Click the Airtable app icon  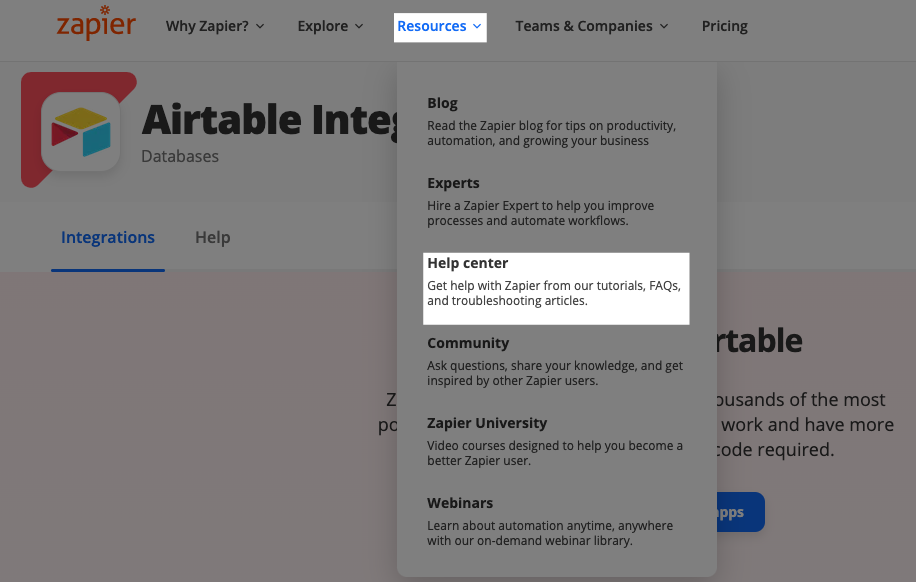(x=81, y=131)
